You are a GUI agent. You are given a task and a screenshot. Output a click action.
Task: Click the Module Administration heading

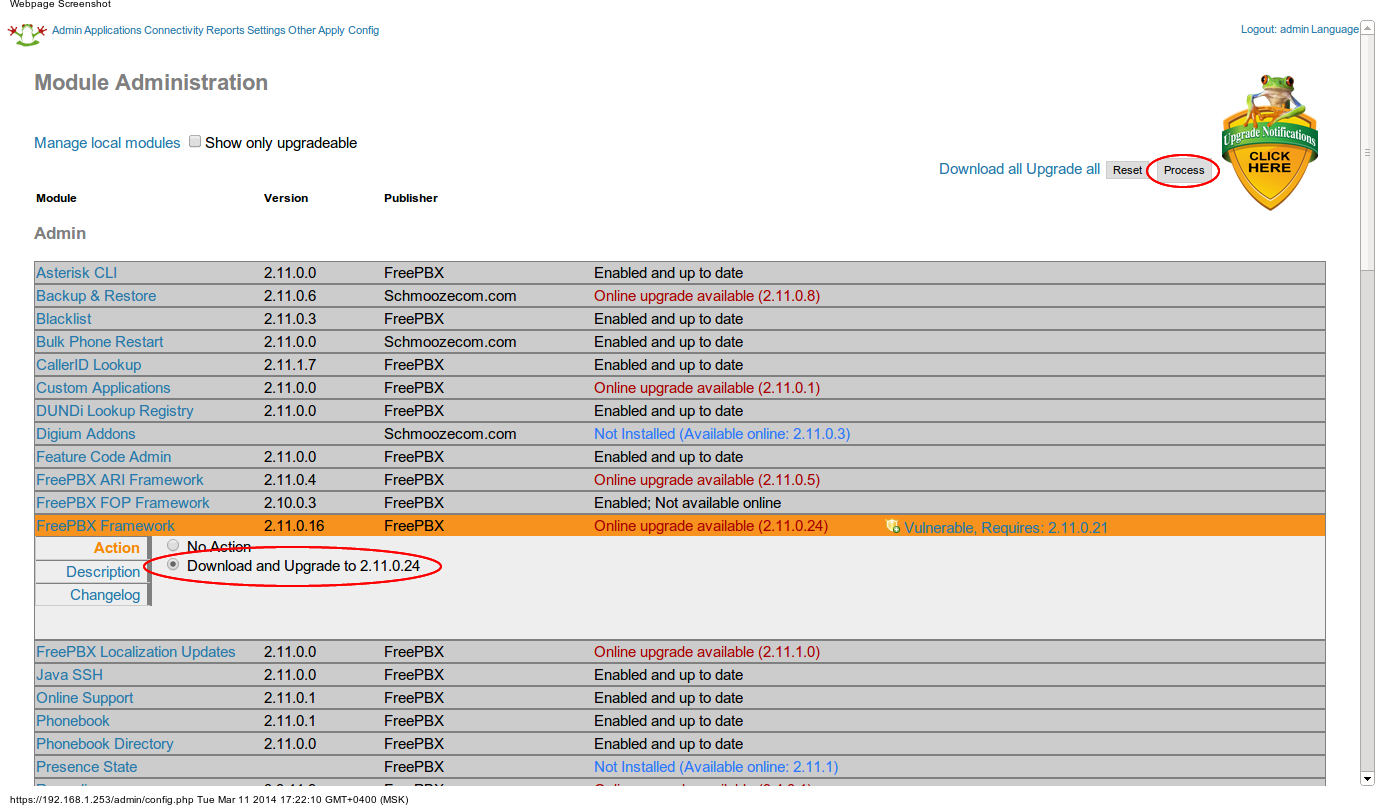point(151,83)
